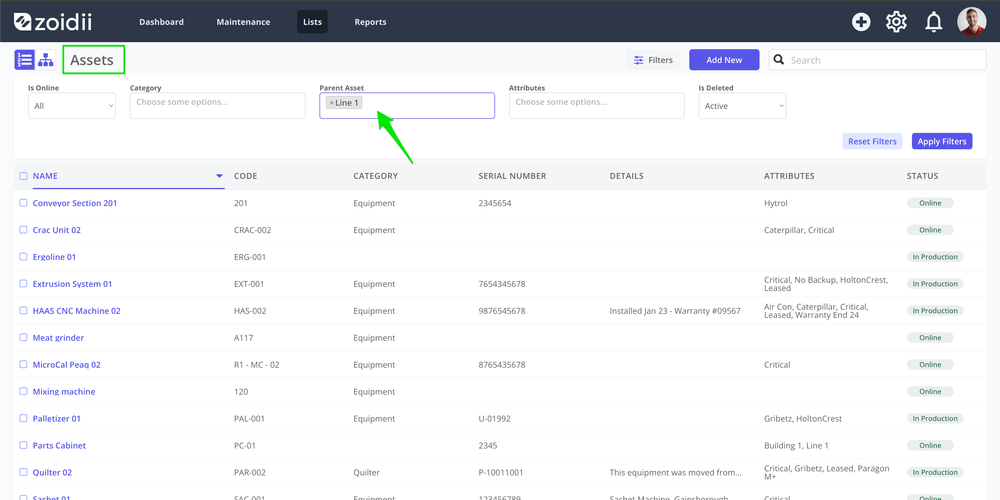Focus the Search input field

pos(877,60)
